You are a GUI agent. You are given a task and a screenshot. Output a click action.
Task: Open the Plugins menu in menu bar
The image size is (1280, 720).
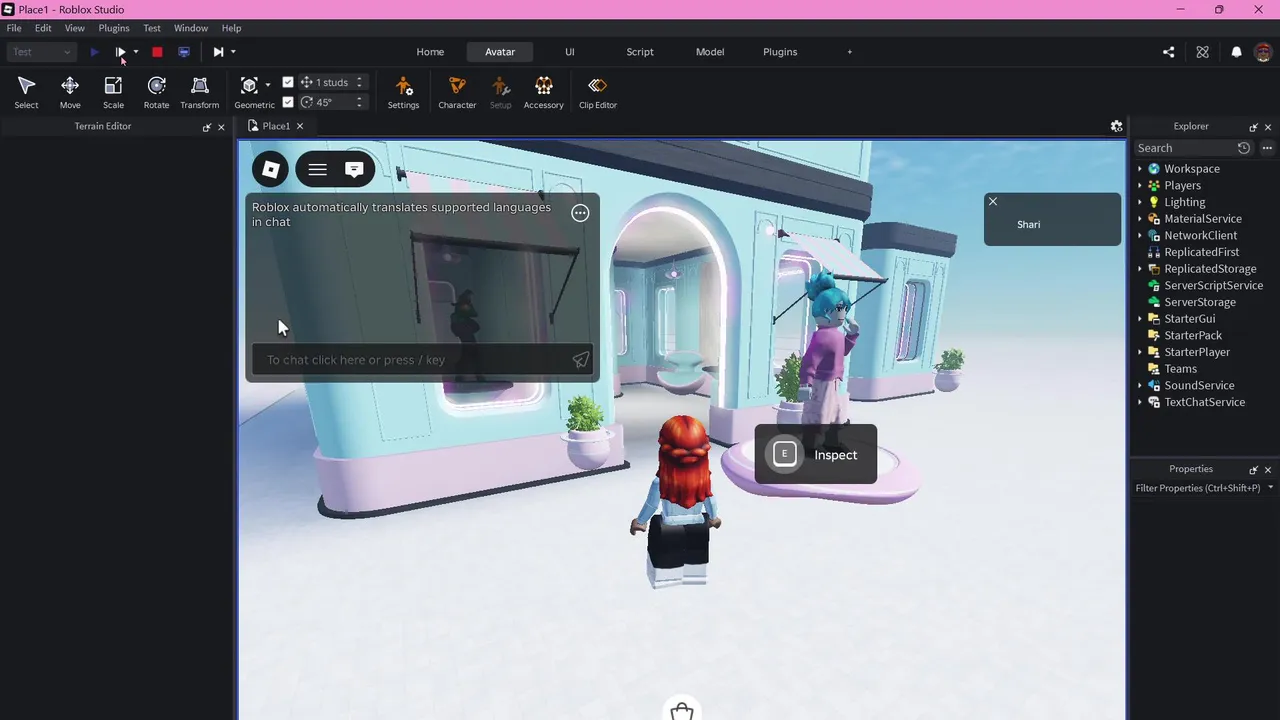pos(114,28)
